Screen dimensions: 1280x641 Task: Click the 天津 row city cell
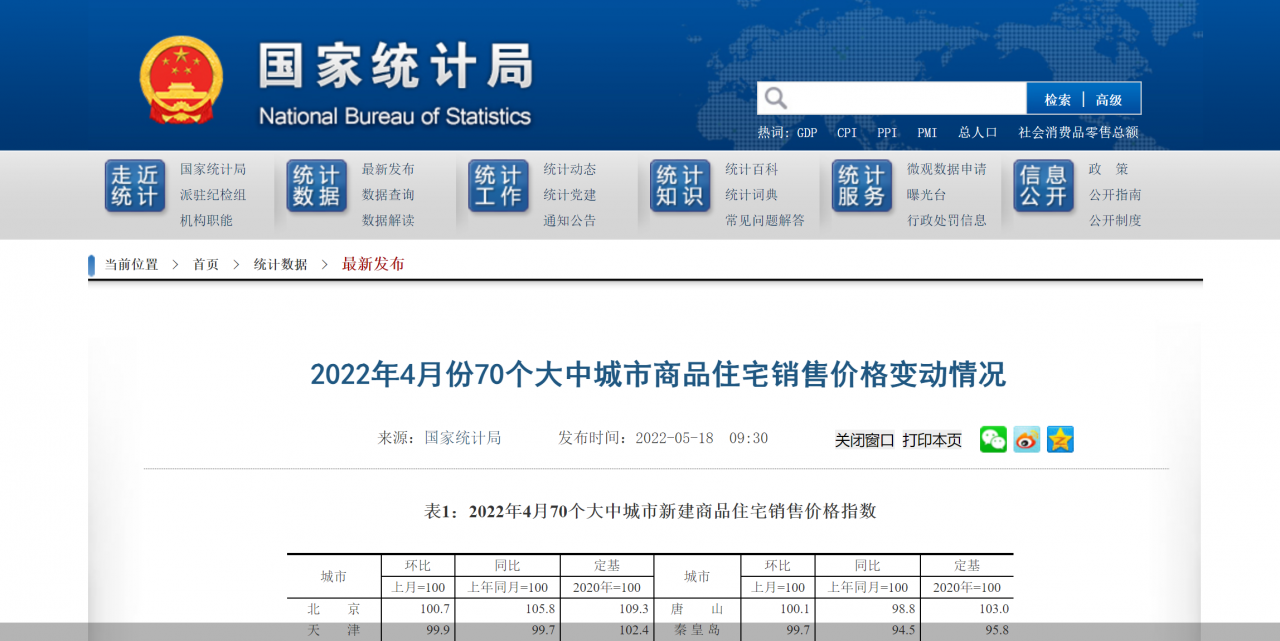[334, 631]
